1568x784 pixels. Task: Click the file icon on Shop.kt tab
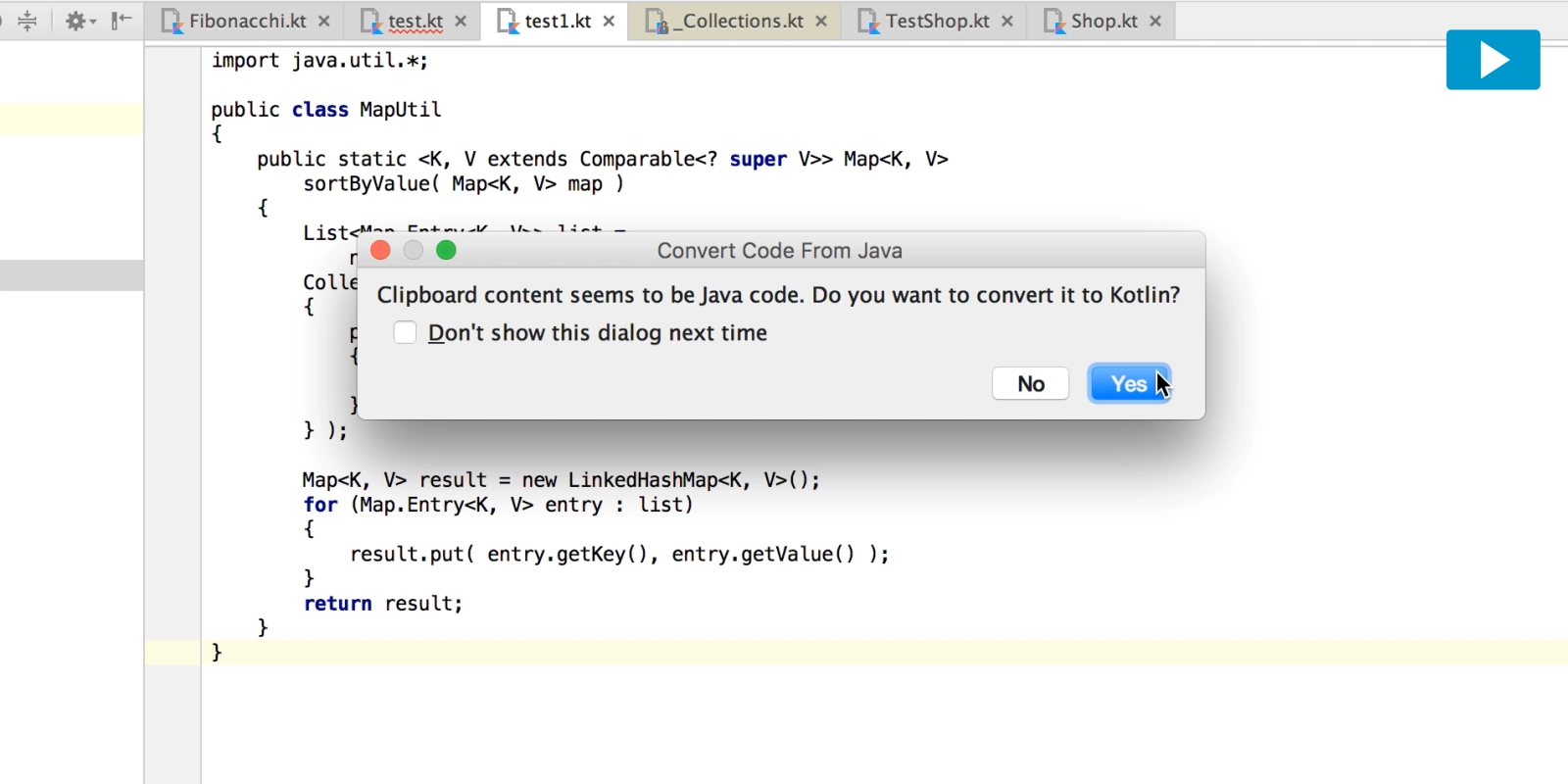pyautogui.click(x=1054, y=22)
